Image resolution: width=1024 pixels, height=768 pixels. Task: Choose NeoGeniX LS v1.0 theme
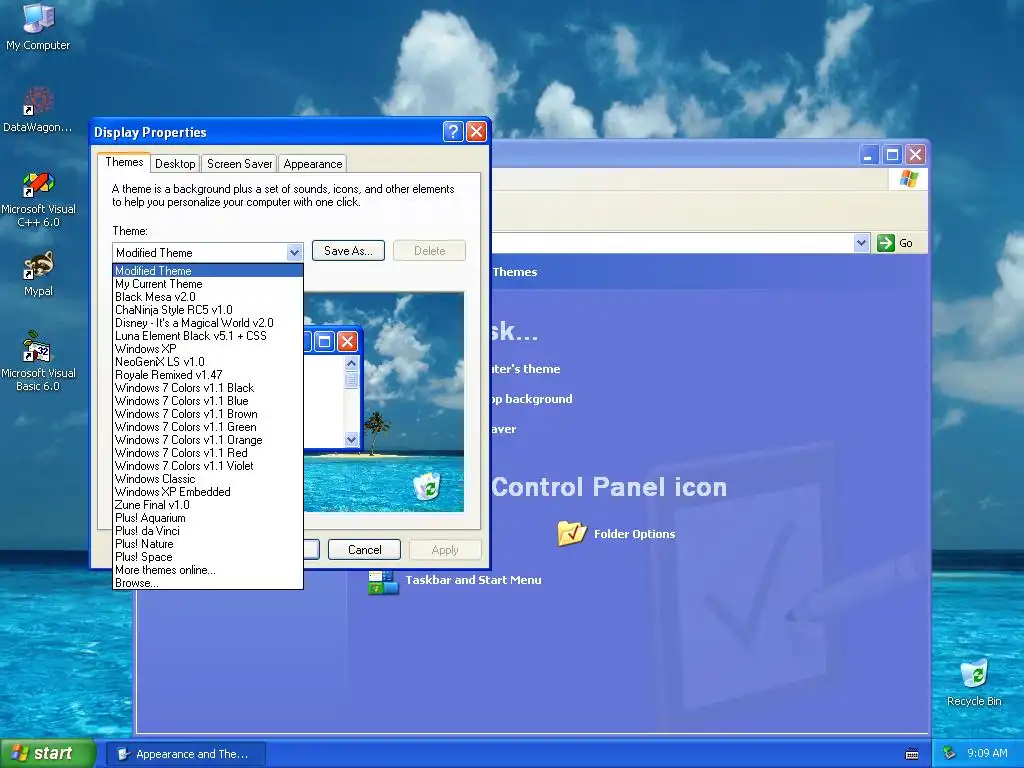pyautogui.click(x=208, y=362)
